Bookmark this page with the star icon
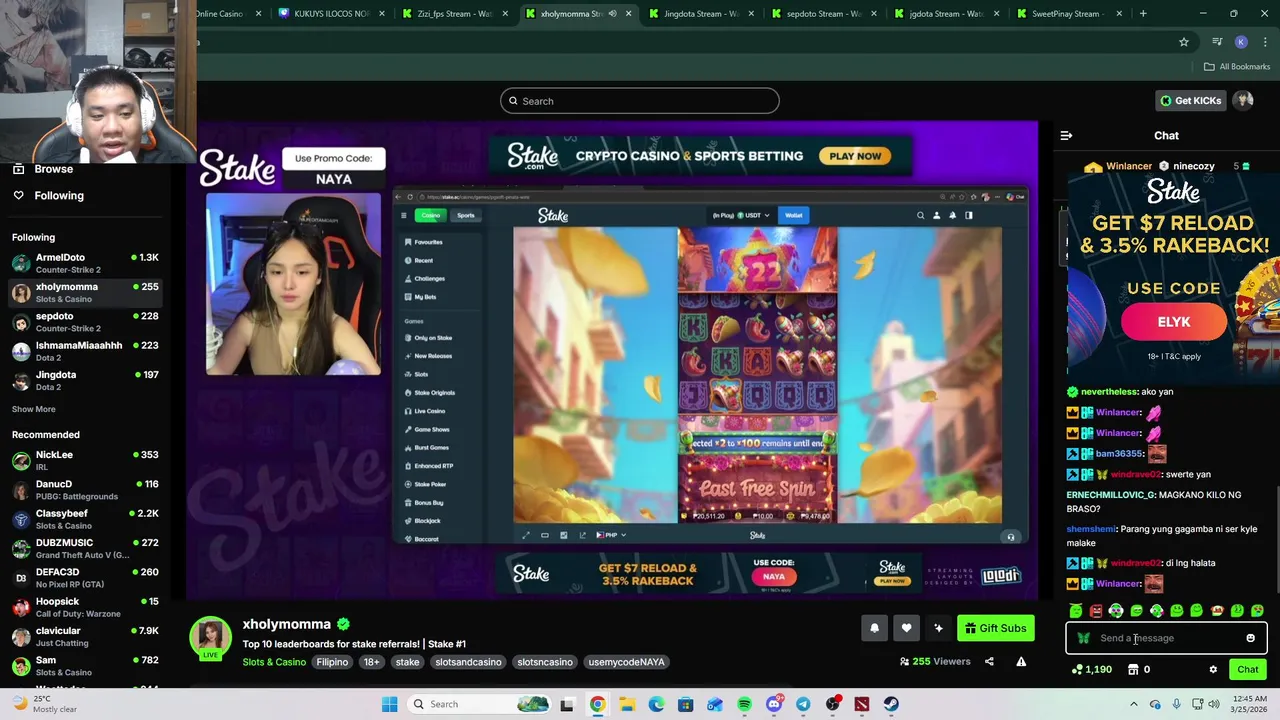 [1184, 42]
